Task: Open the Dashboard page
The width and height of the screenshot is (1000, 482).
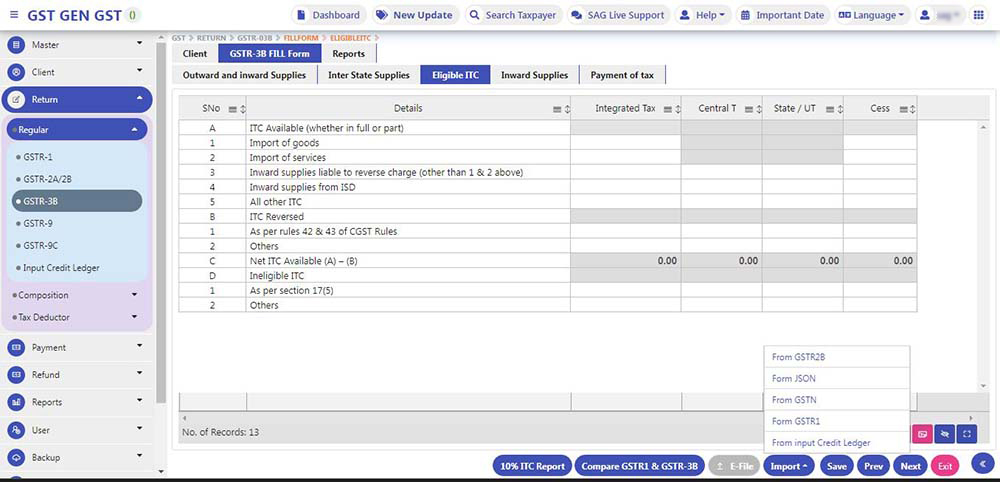Action: pos(328,15)
